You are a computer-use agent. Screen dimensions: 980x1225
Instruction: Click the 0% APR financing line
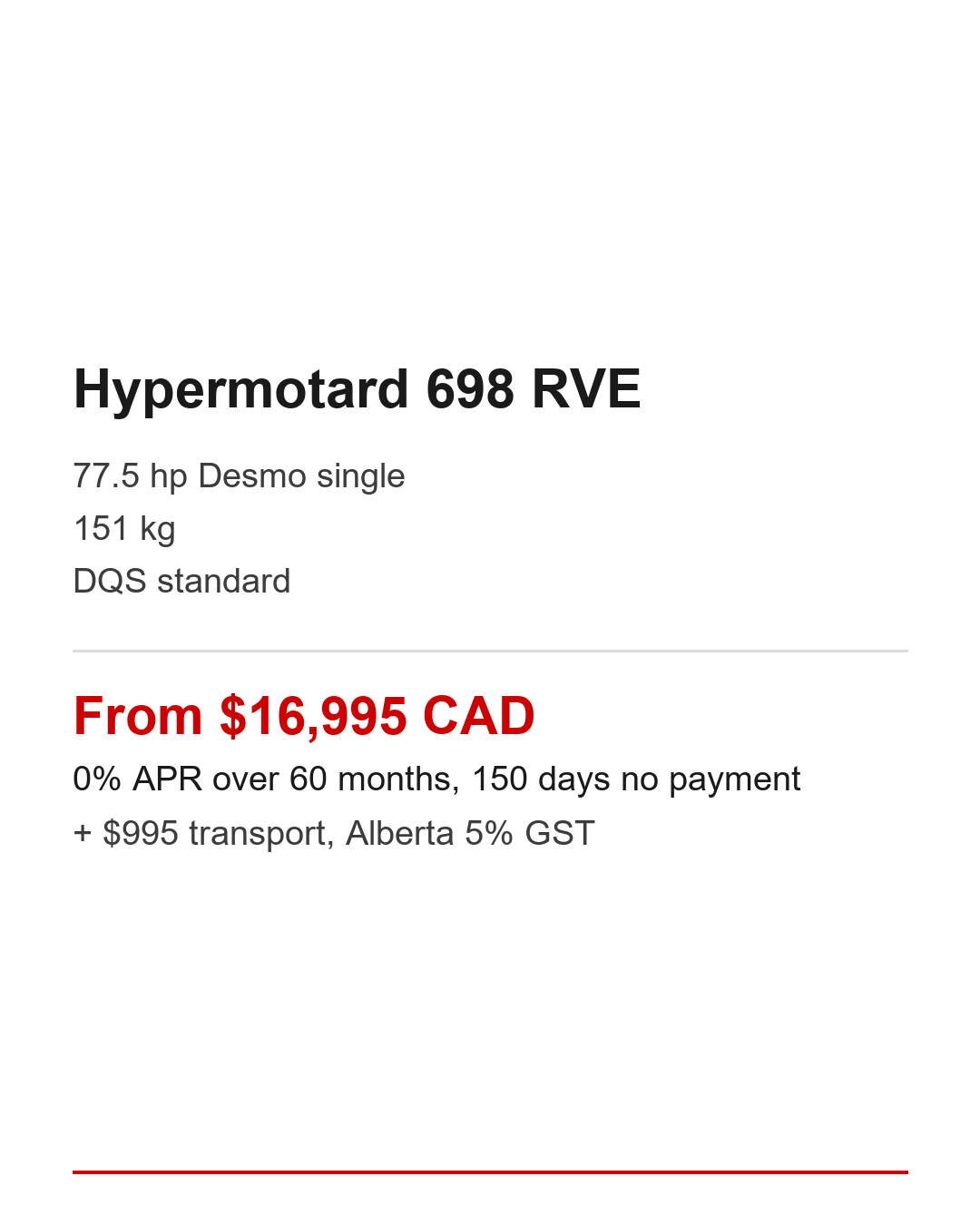[436, 779]
